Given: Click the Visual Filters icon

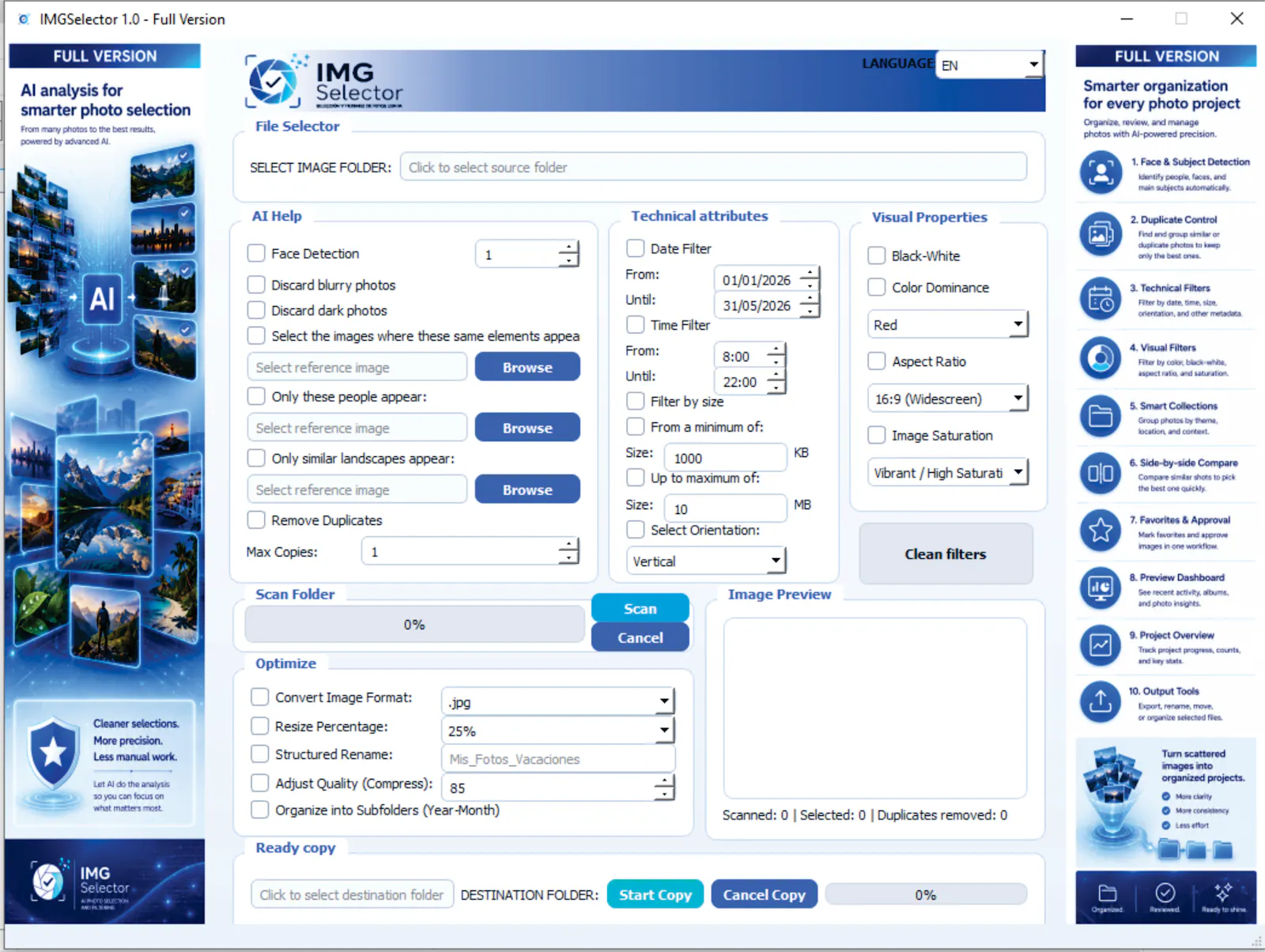Looking at the screenshot, I should tap(1101, 358).
